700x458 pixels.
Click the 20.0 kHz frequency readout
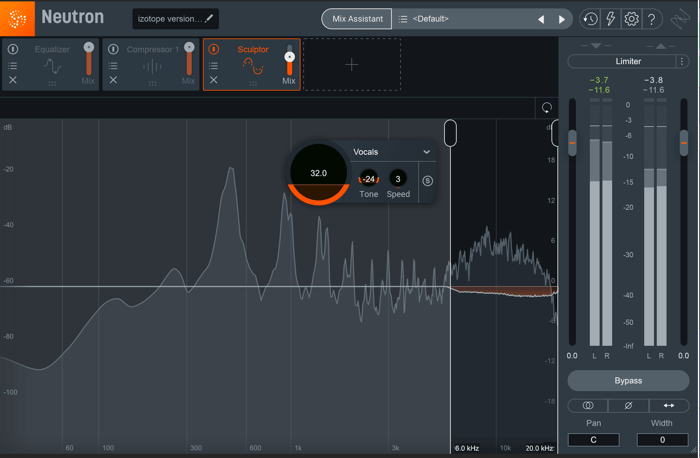(x=539, y=448)
